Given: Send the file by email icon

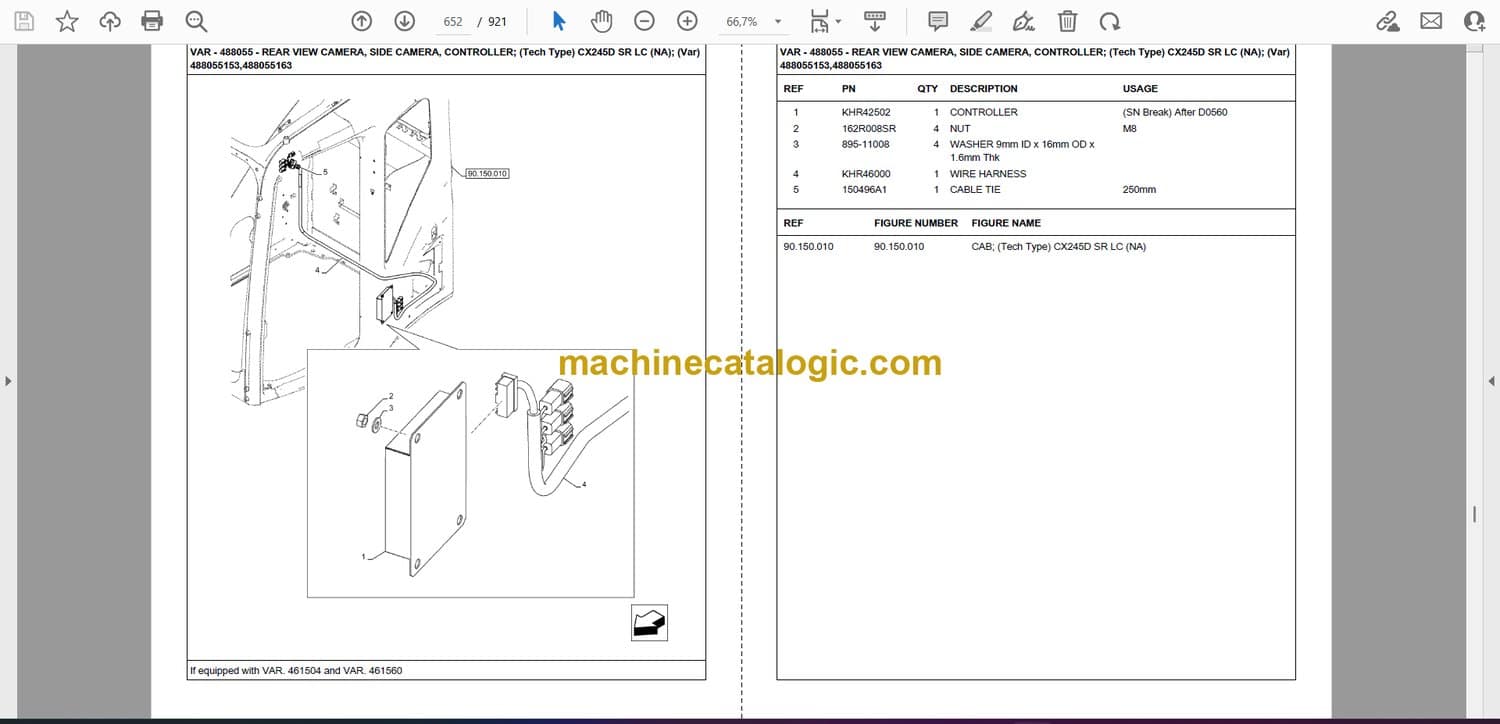Looking at the screenshot, I should 1431,21.
